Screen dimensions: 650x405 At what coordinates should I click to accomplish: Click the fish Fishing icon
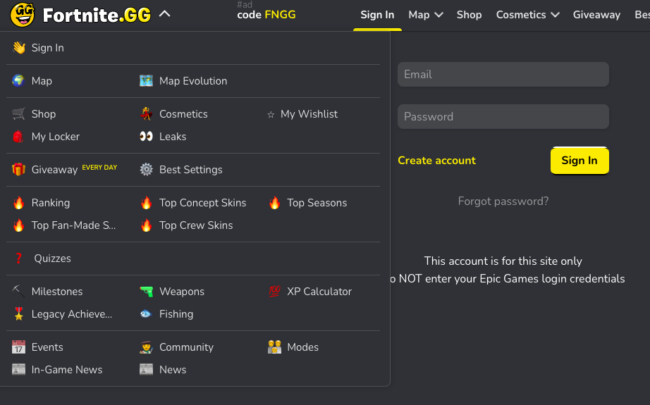(x=146, y=314)
